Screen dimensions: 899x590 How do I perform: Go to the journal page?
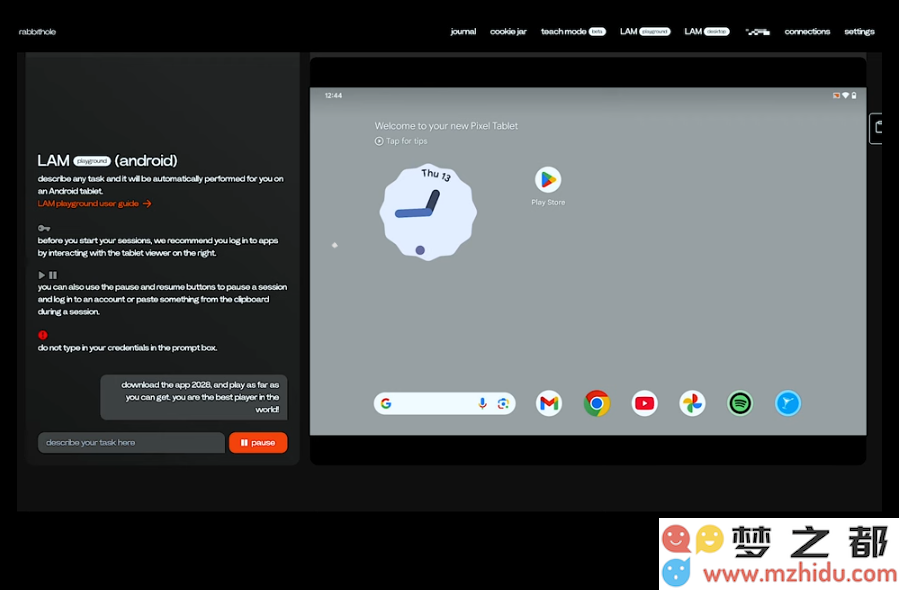(x=463, y=32)
